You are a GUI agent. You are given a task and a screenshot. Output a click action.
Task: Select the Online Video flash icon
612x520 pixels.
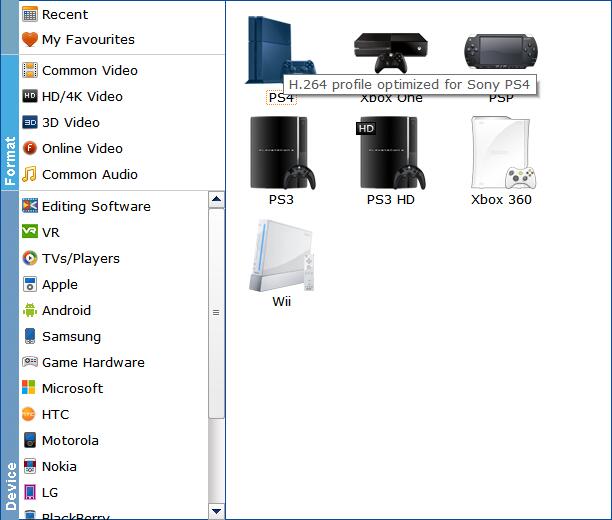[30, 148]
